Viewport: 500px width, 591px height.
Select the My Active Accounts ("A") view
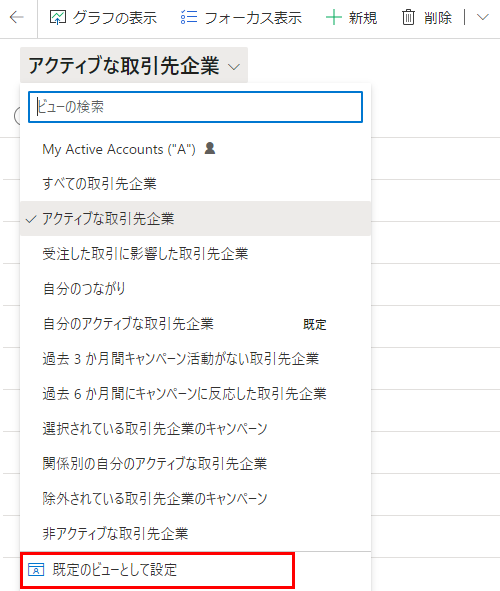pyautogui.click(x=195, y=149)
